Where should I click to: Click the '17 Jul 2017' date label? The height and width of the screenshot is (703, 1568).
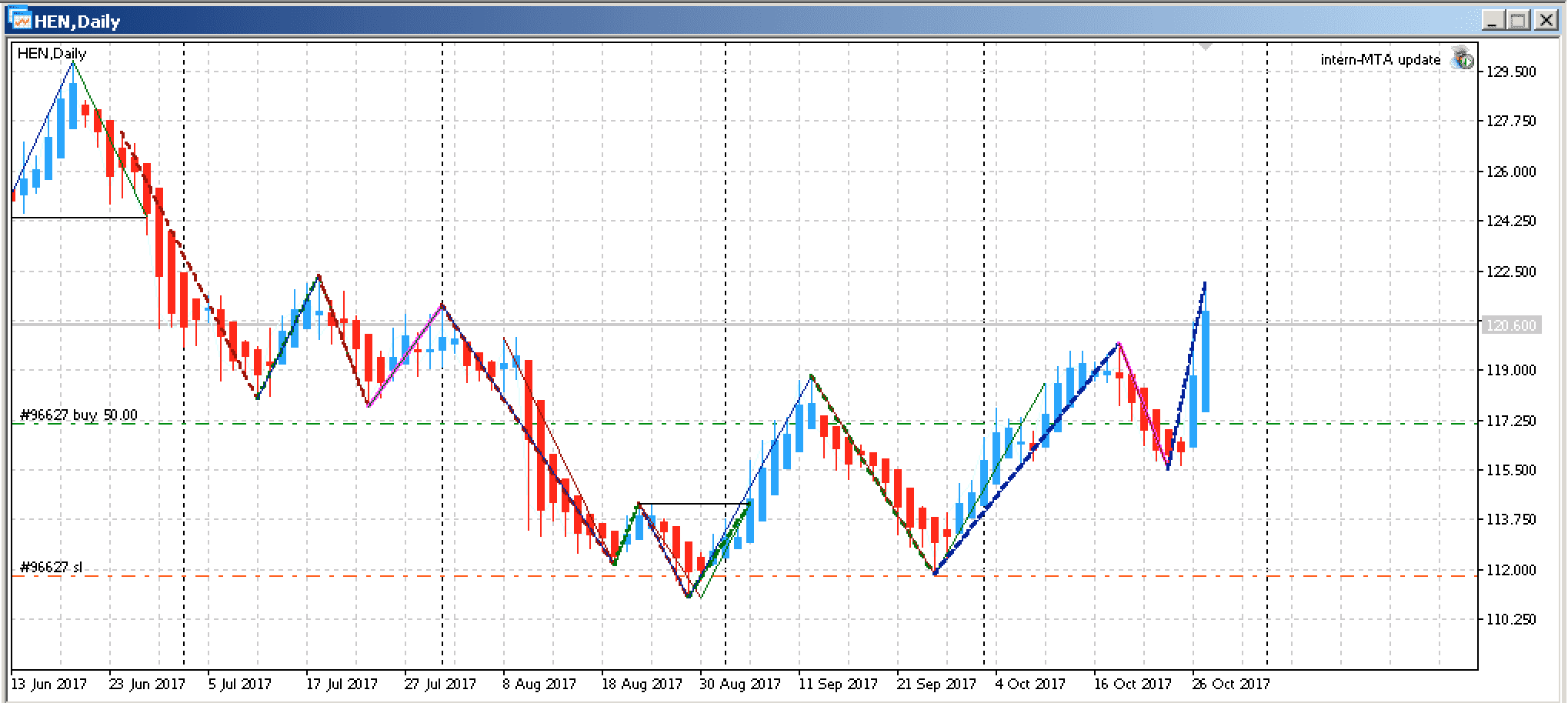tap(342, 684)
